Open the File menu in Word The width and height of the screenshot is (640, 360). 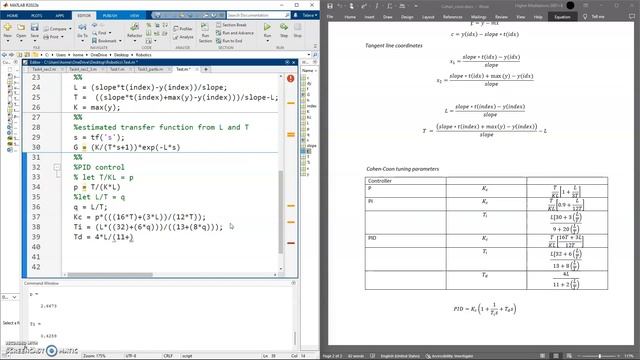point(330,17)
